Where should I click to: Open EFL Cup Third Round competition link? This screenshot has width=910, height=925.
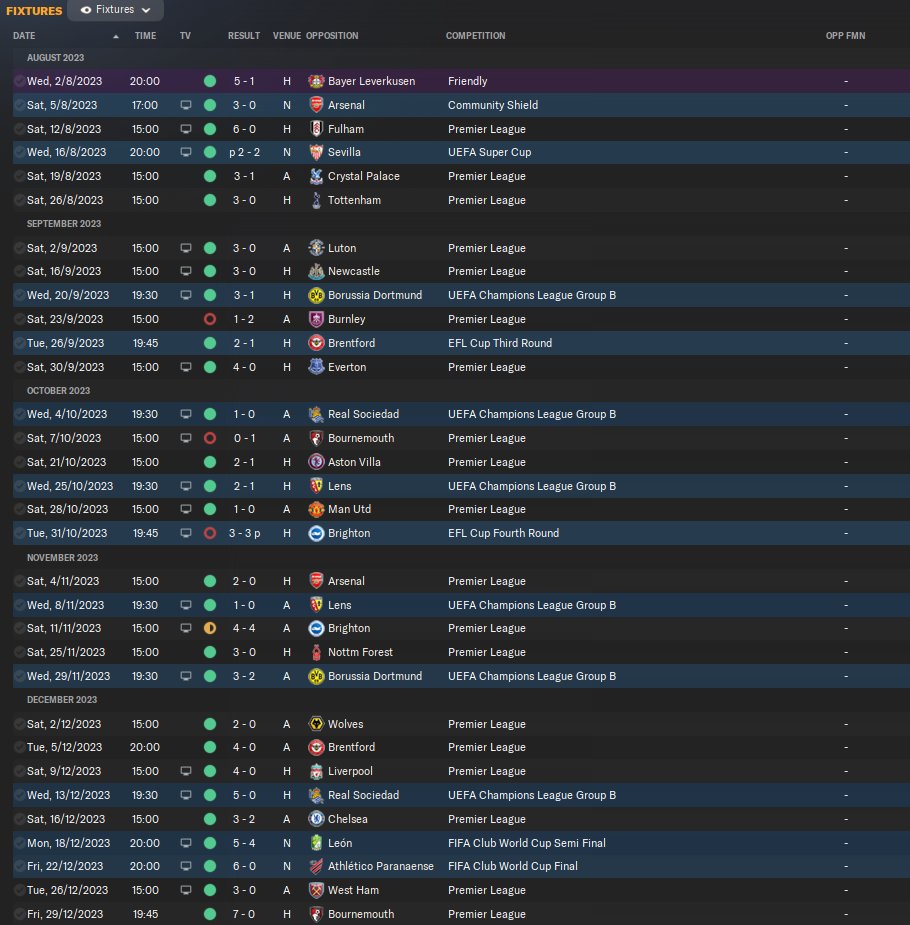[x=500, y=343]
